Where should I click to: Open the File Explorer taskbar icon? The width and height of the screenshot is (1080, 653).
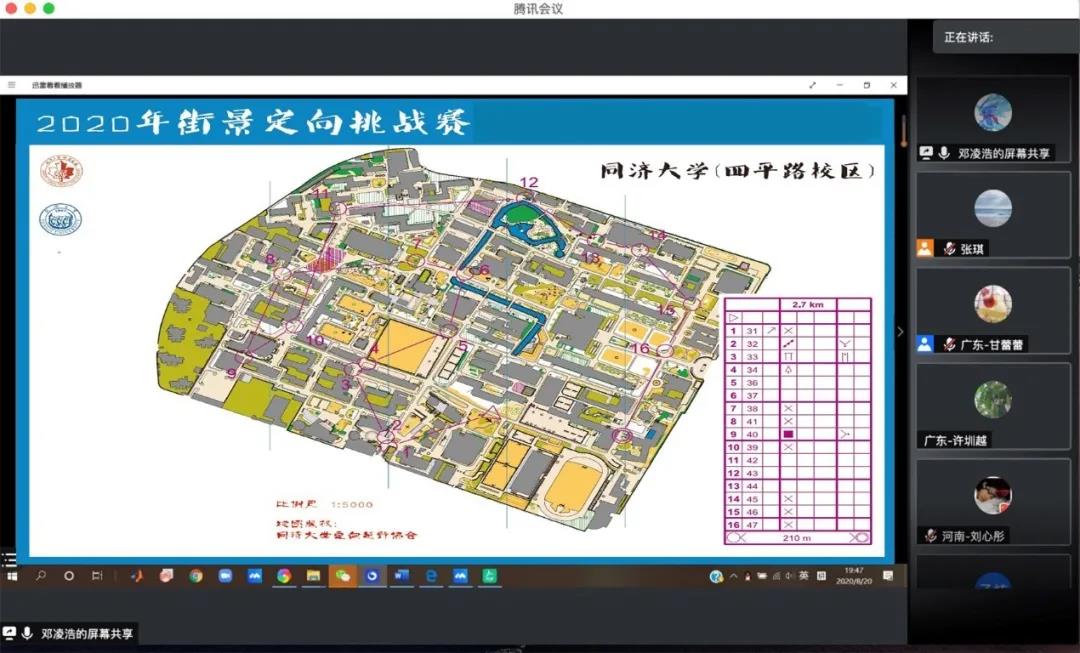pos(313,576)
